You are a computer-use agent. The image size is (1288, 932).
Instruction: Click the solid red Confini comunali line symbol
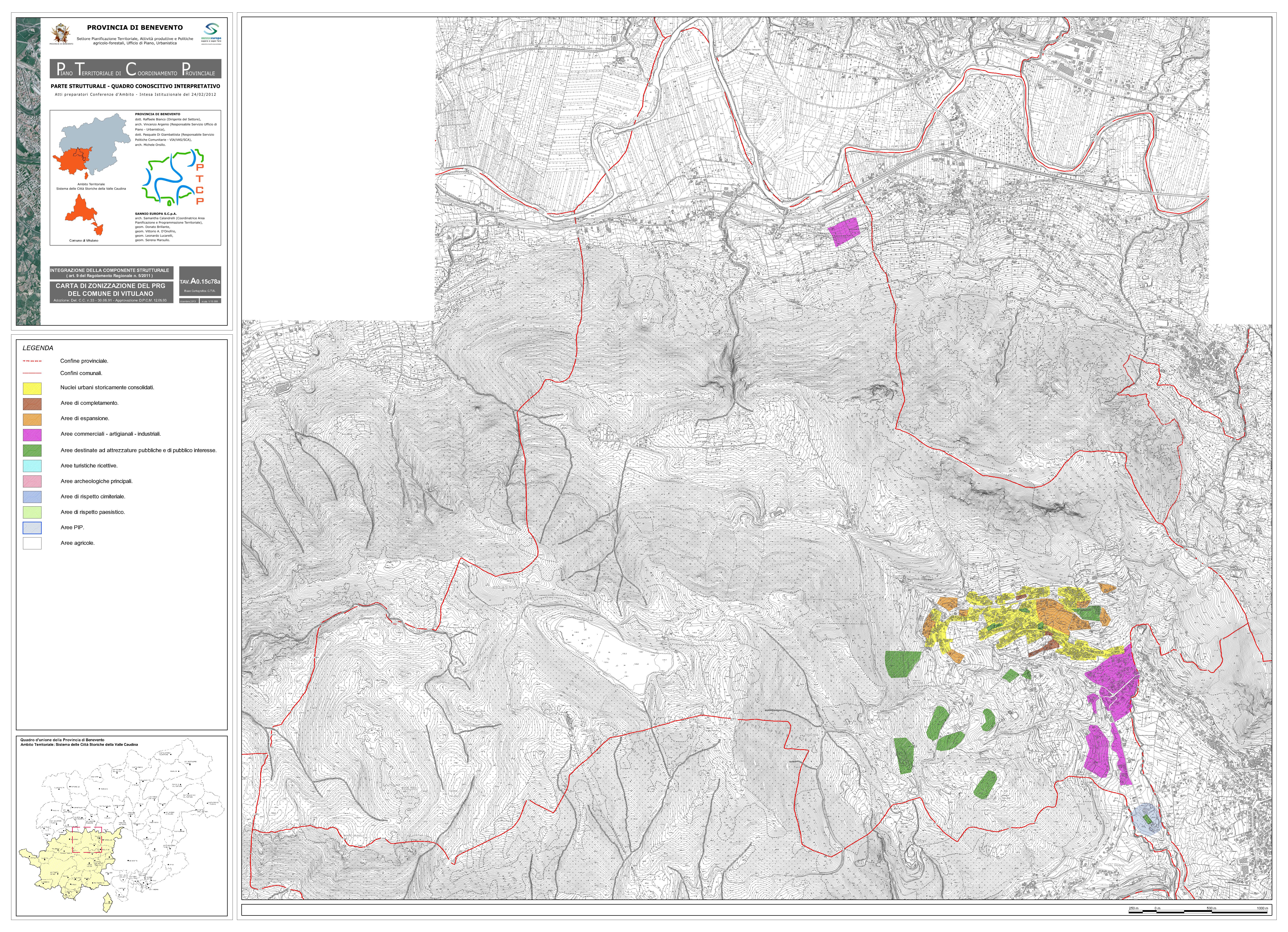click(32, 373)
